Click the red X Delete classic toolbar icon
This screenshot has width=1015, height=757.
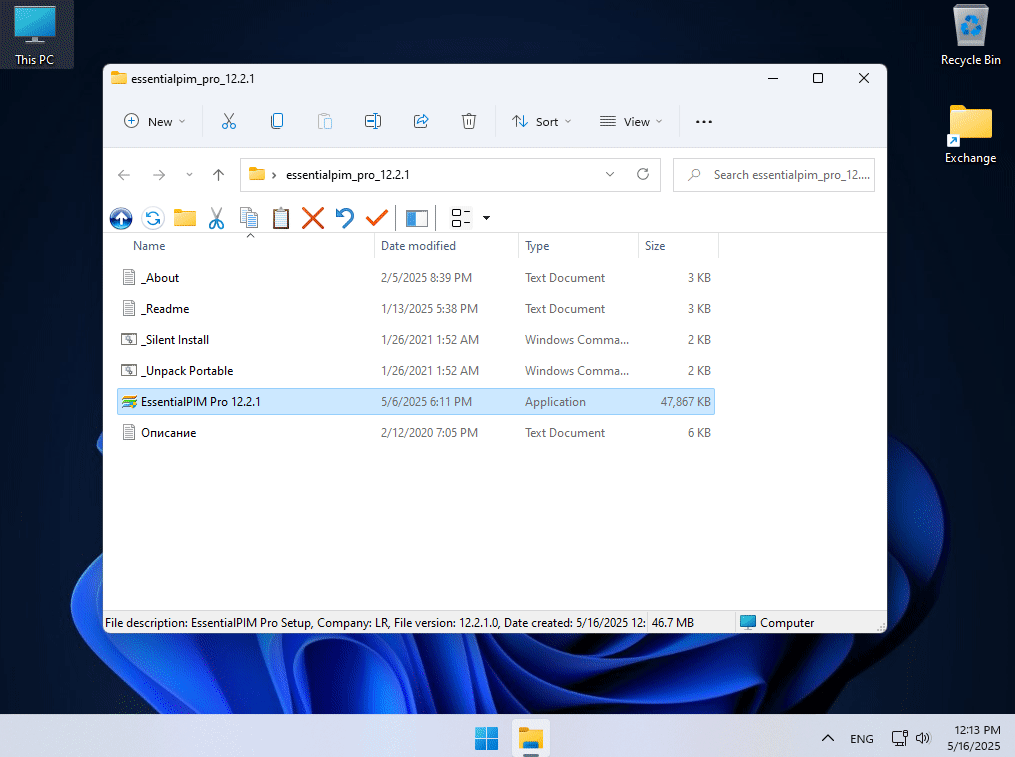point(313,218)
